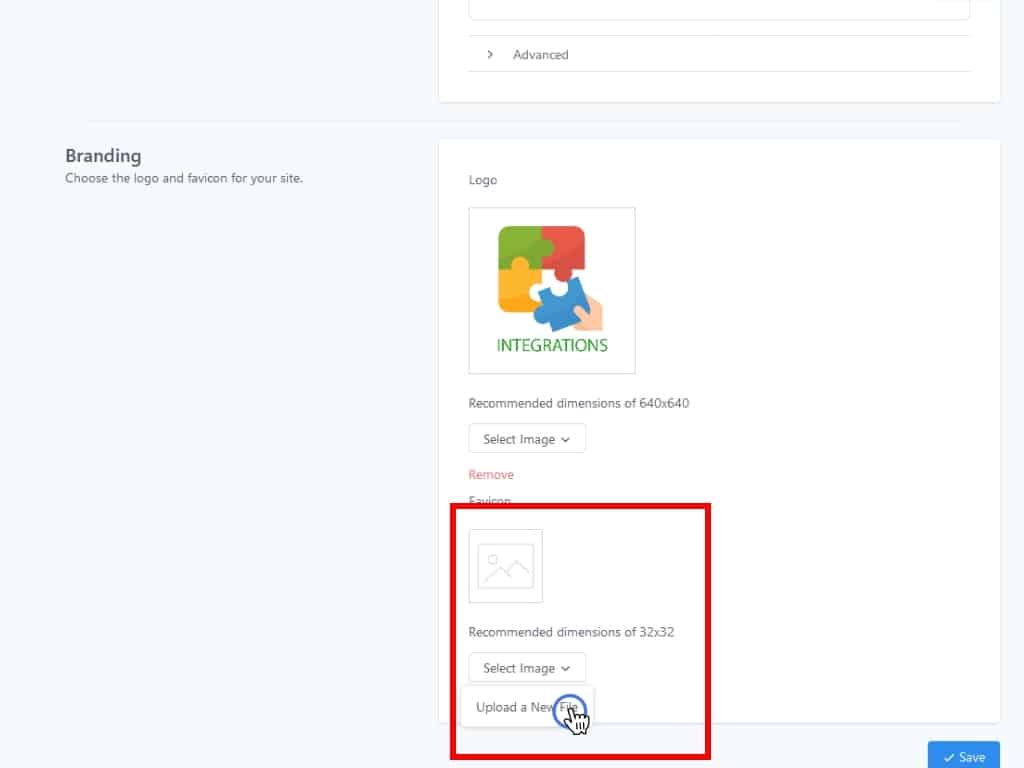The image size is (1024, 768).
Task: Click the Logo field label
Action: [483, 180]
